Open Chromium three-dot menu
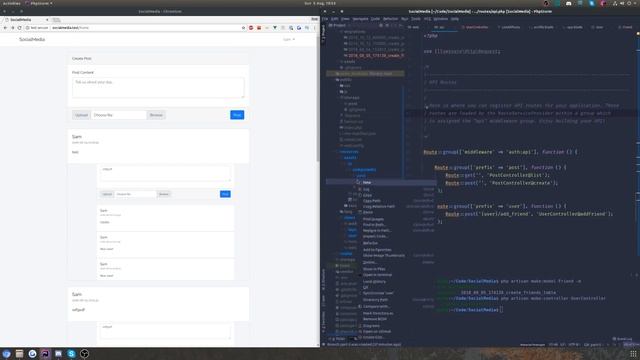The image size is (640, 360). [x=315, y=28]
